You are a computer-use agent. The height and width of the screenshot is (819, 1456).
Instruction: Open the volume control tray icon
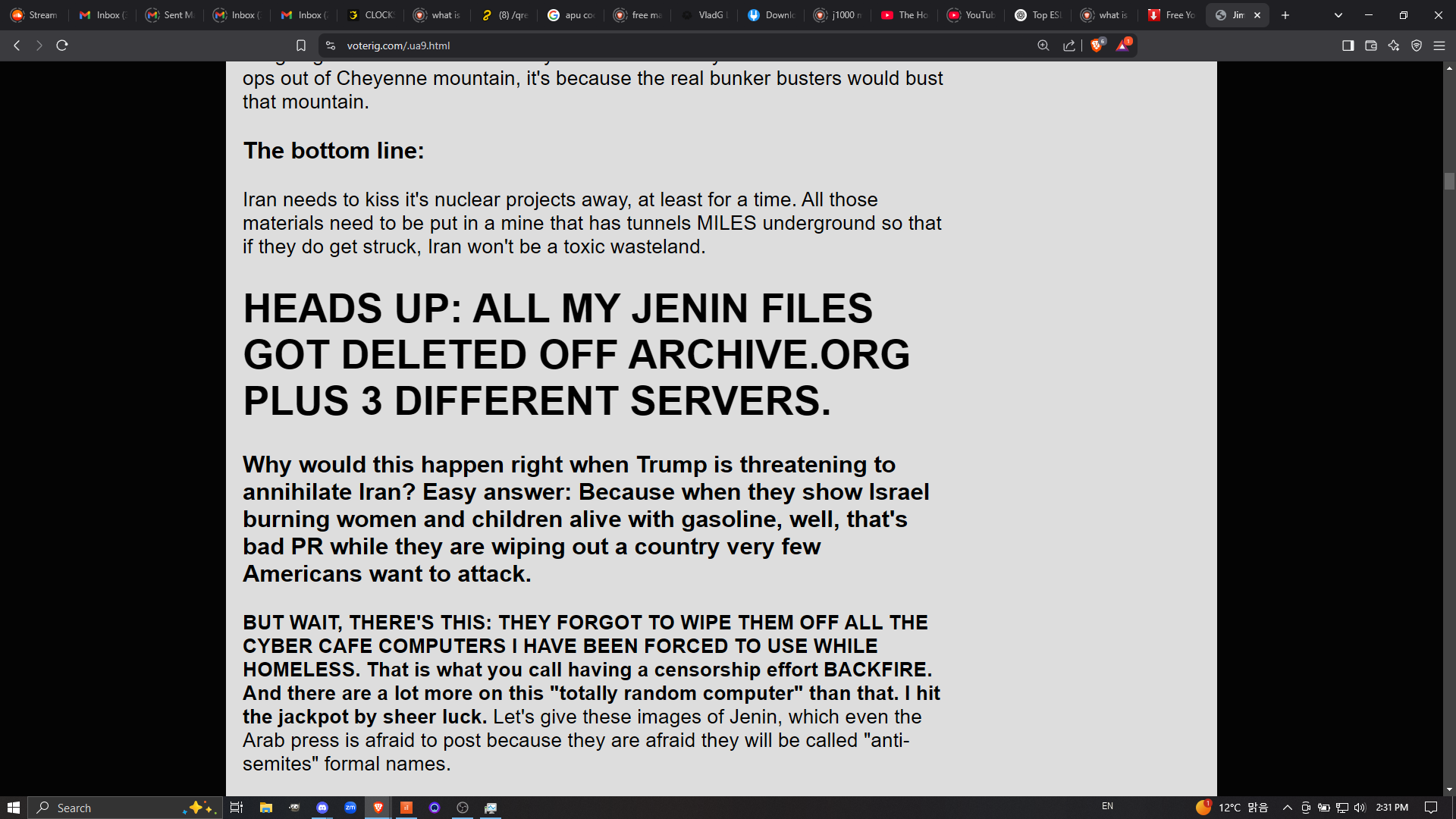tap(1360, 808)
